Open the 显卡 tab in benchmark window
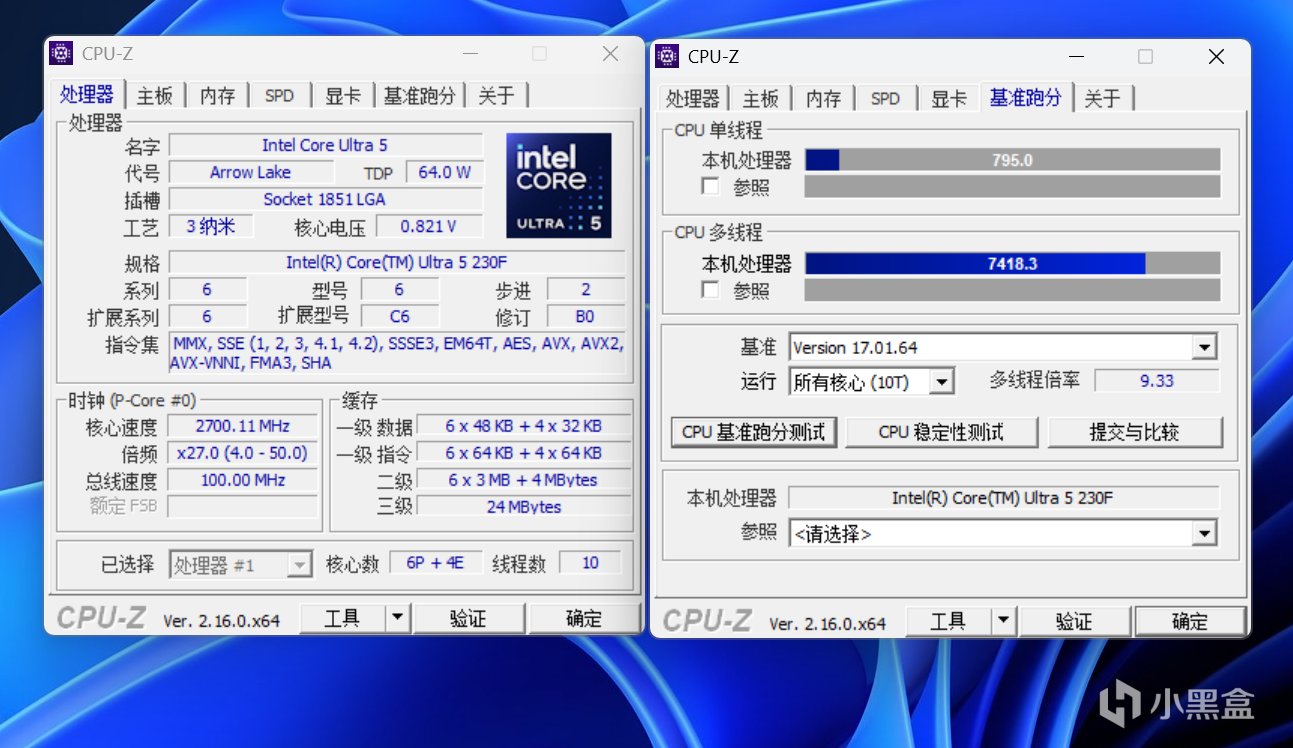The height and width of the screenshot is (748, 1293). click(x=949, y=98)
